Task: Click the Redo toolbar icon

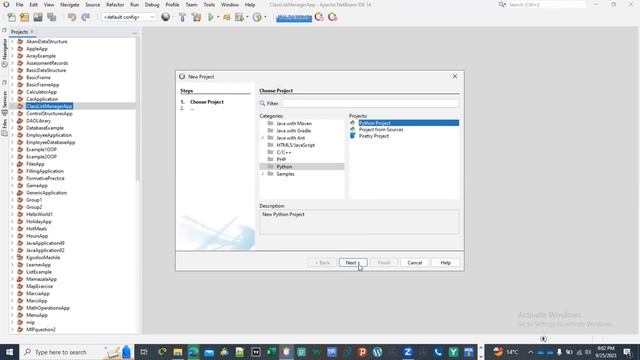Action: point(85,17)
